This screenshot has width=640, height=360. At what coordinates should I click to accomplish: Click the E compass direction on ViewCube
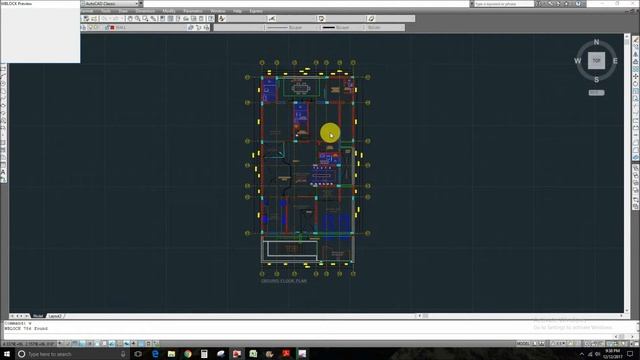tap(615, 61)
